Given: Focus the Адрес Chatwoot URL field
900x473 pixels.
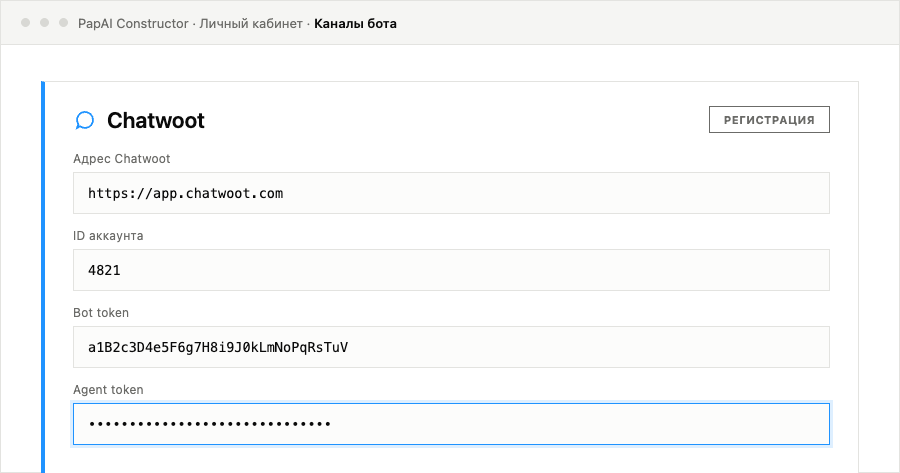Looking at the screenshot, I should pyautogui.click(x=451, y=193).
